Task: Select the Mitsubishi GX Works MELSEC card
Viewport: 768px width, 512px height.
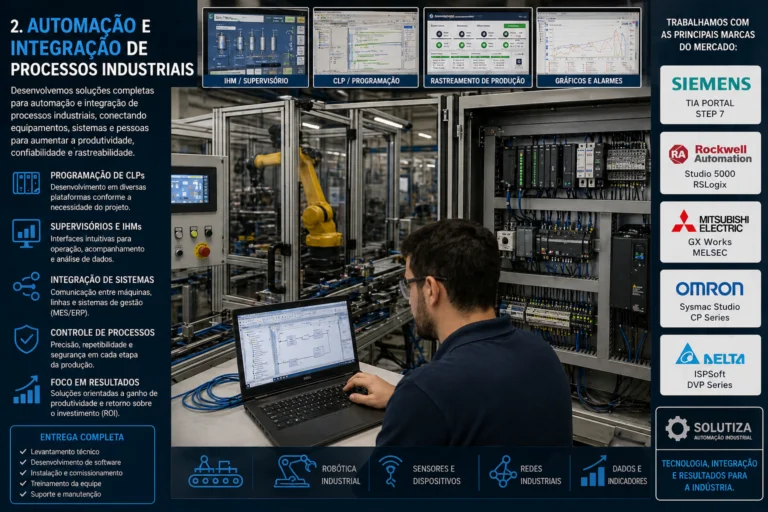Action: [710, 232]
